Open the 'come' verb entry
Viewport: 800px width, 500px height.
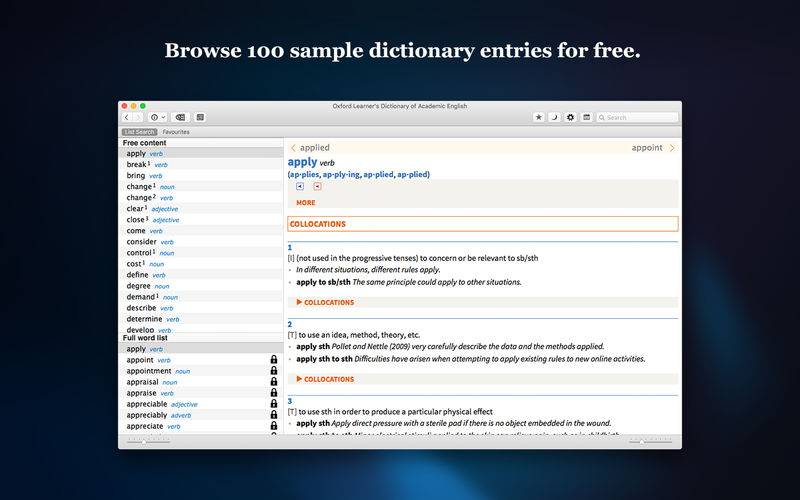[201, 231]
